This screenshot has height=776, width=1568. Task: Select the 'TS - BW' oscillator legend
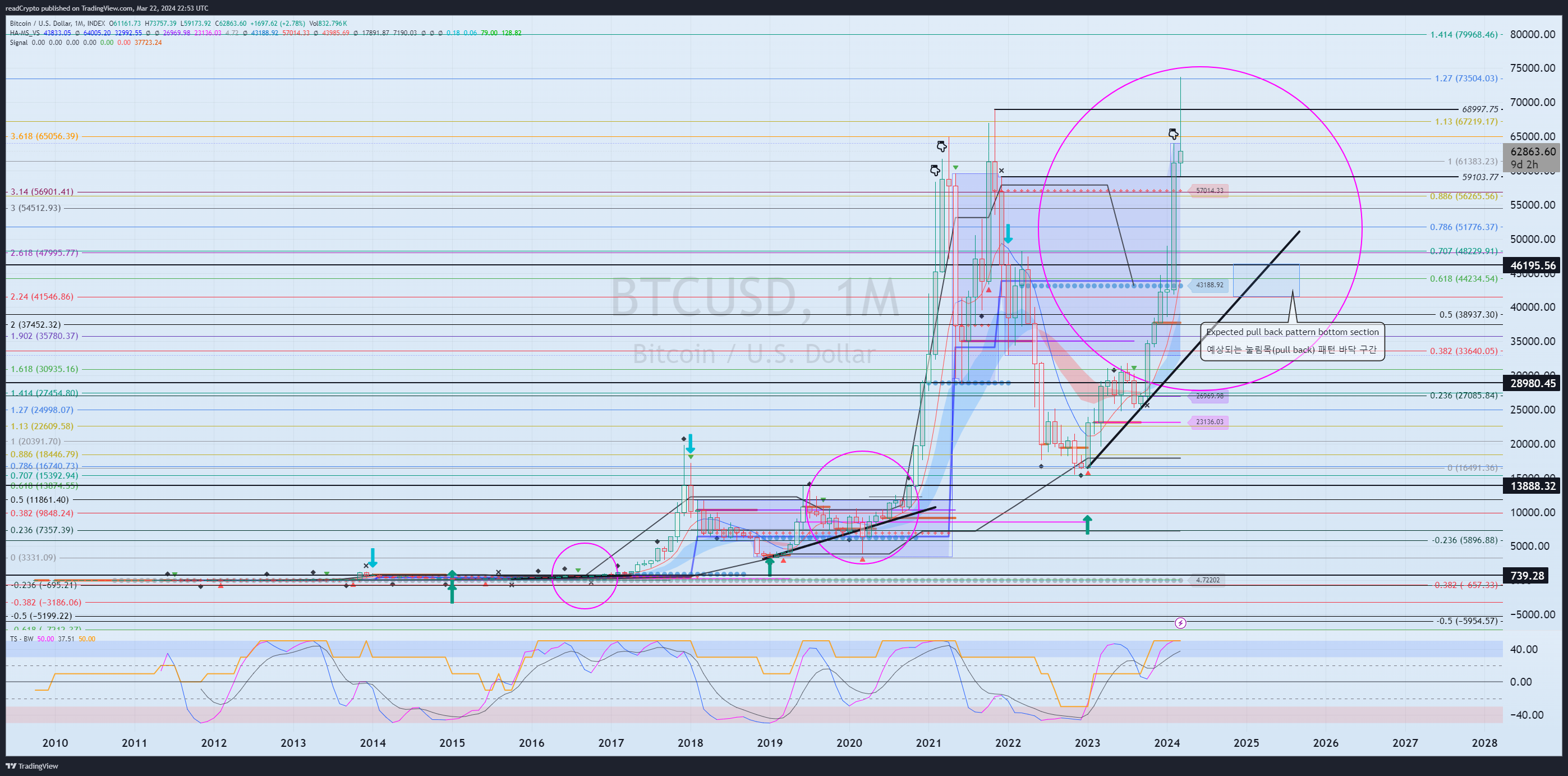(22, 639)
